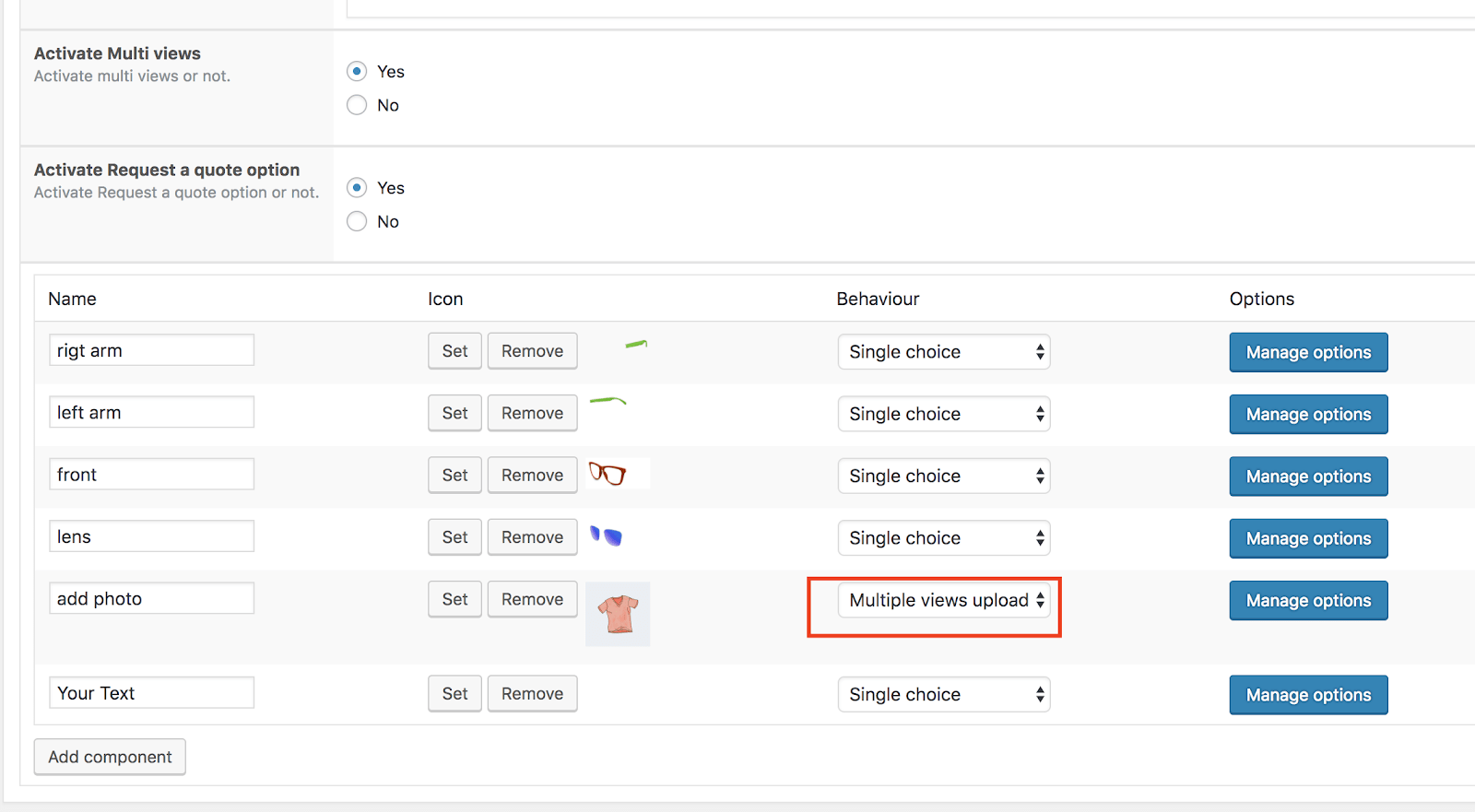
Task: Manage options for lens component
Action: click(x=1308, y=538)
